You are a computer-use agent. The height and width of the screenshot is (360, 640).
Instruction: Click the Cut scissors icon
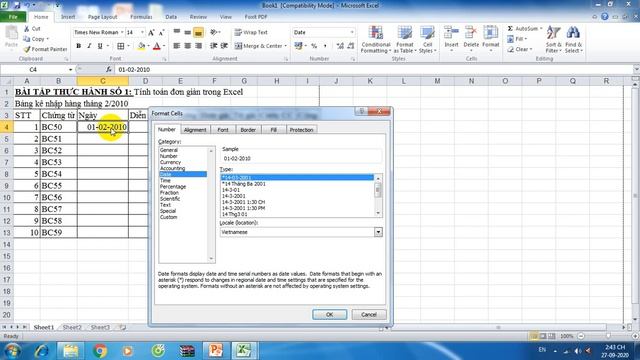(x=27, y=29)
